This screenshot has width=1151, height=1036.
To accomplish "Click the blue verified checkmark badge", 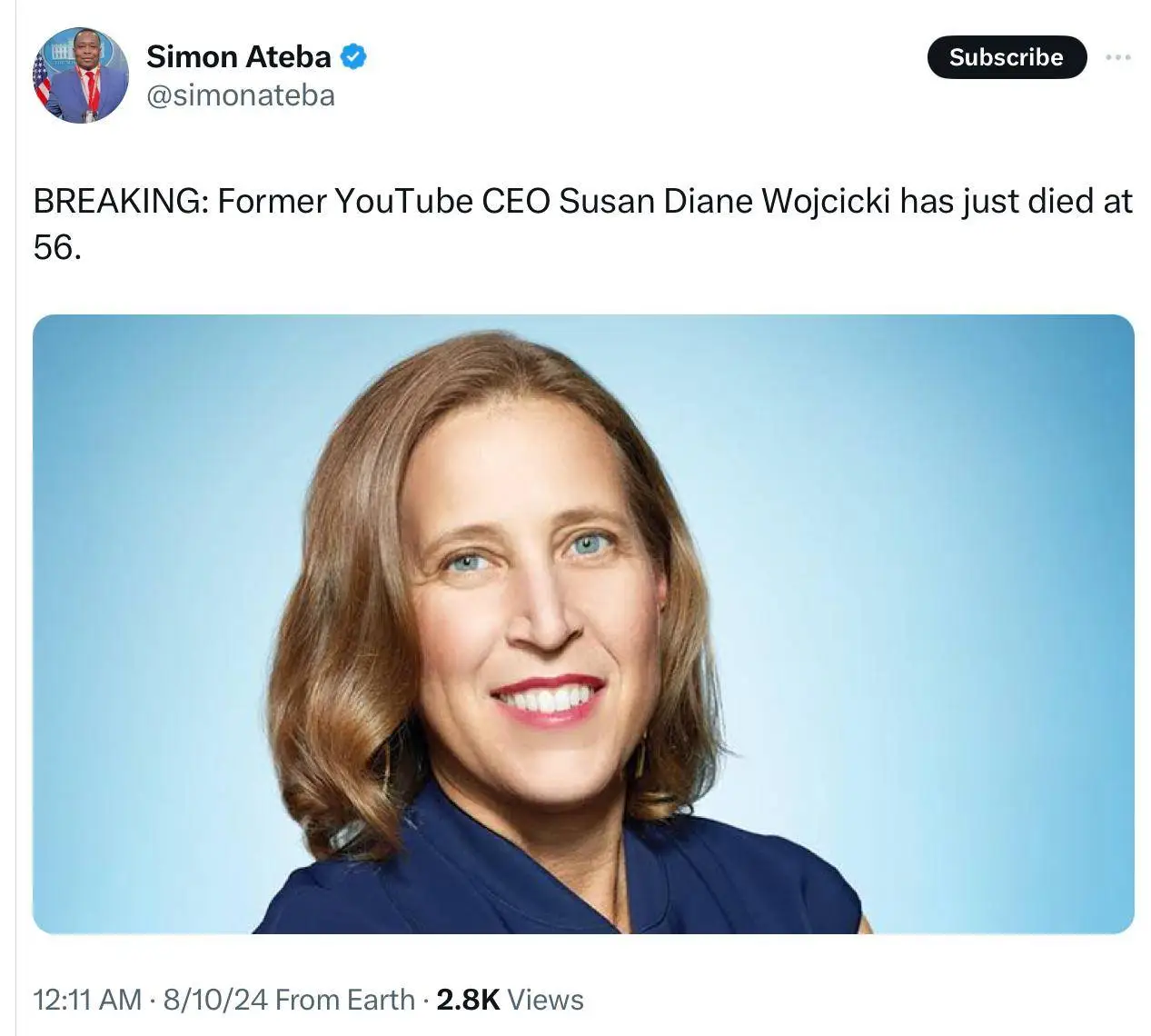I will 352,56.
